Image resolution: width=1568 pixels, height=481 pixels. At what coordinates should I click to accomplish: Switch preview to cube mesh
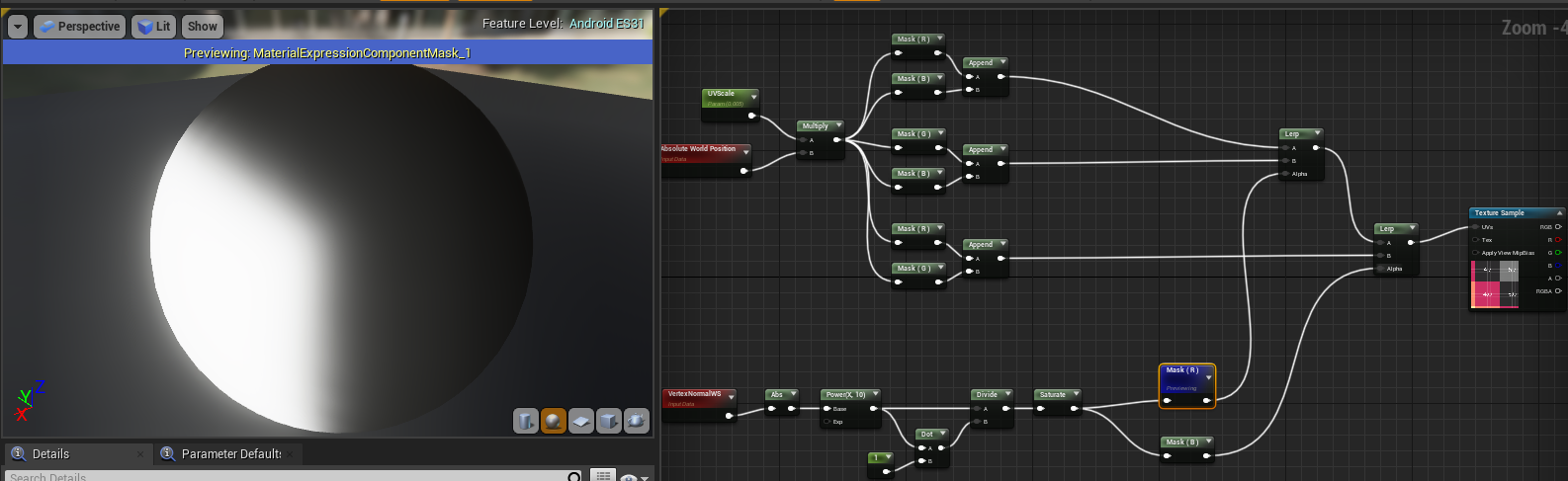click(609, 422)
